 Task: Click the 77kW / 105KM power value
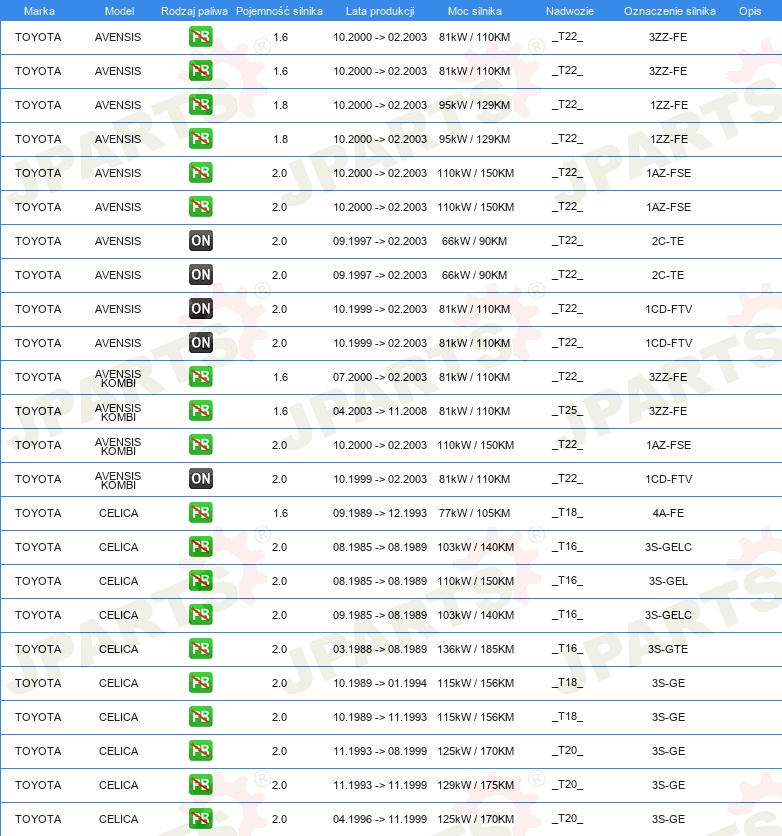(x=474, y=513)
